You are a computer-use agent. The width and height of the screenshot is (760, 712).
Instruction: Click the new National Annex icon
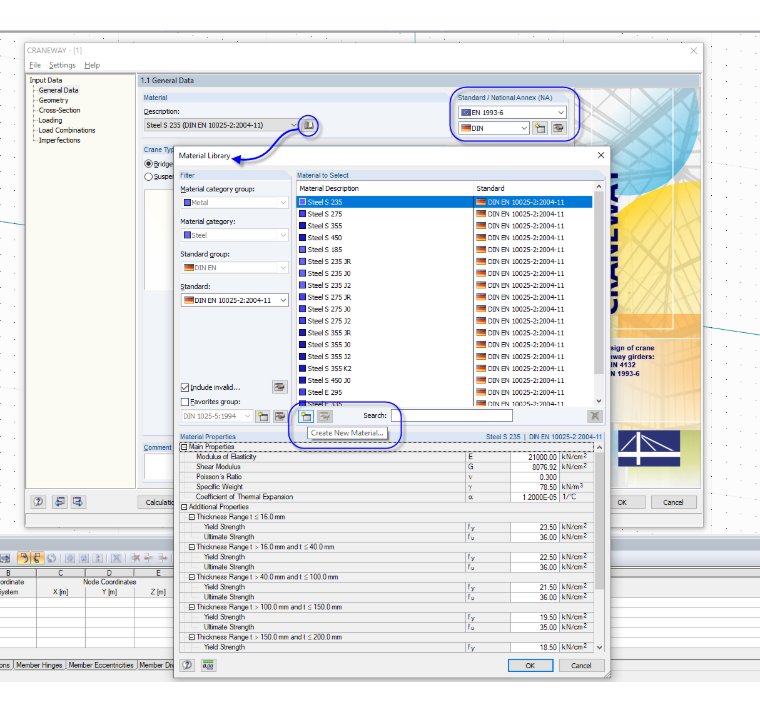pos(540,128)
